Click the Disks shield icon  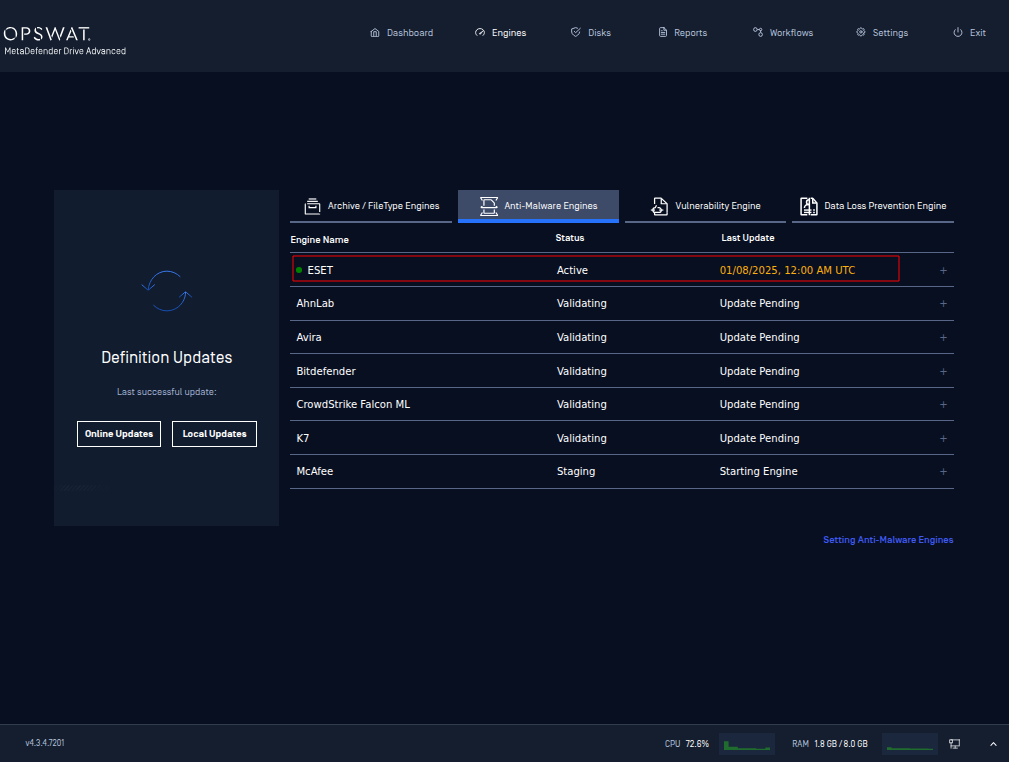click(x=576, y=32)
